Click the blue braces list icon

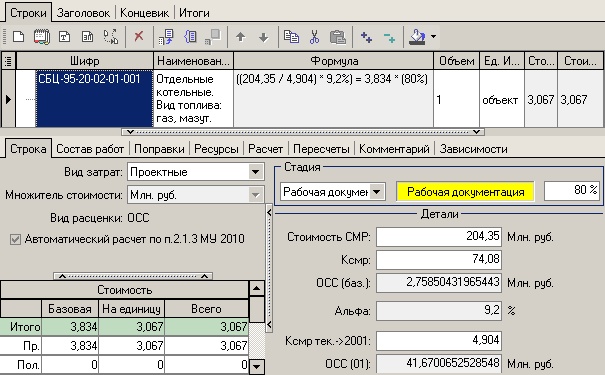[x=190, y=37]
